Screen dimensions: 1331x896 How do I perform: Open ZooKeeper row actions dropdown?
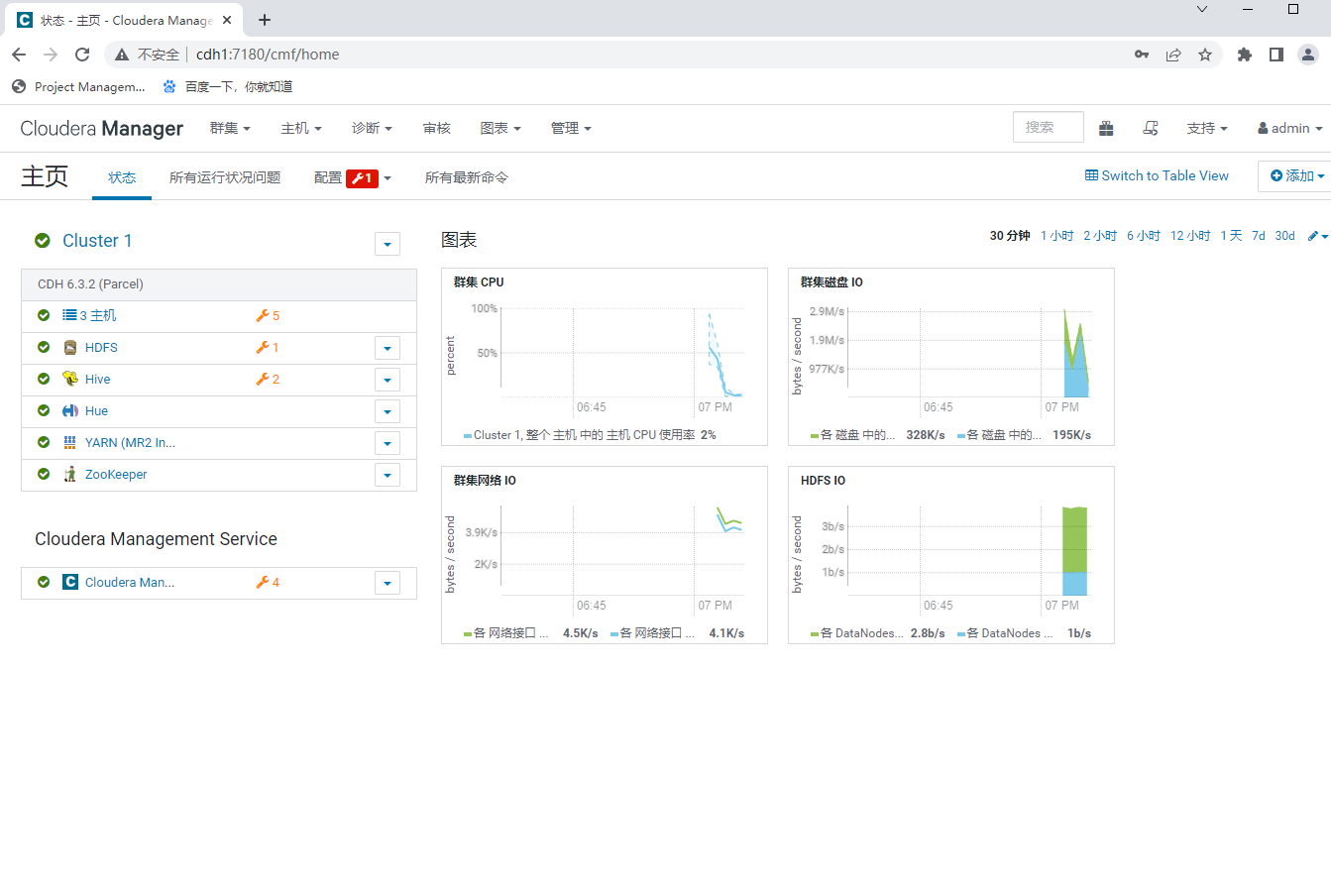coord(388,475)
